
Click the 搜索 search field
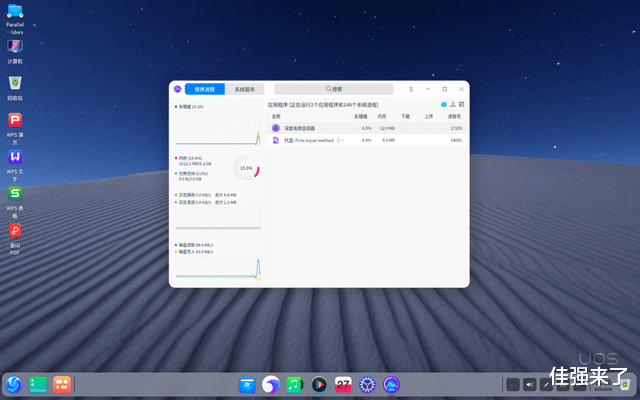point(333,89)
